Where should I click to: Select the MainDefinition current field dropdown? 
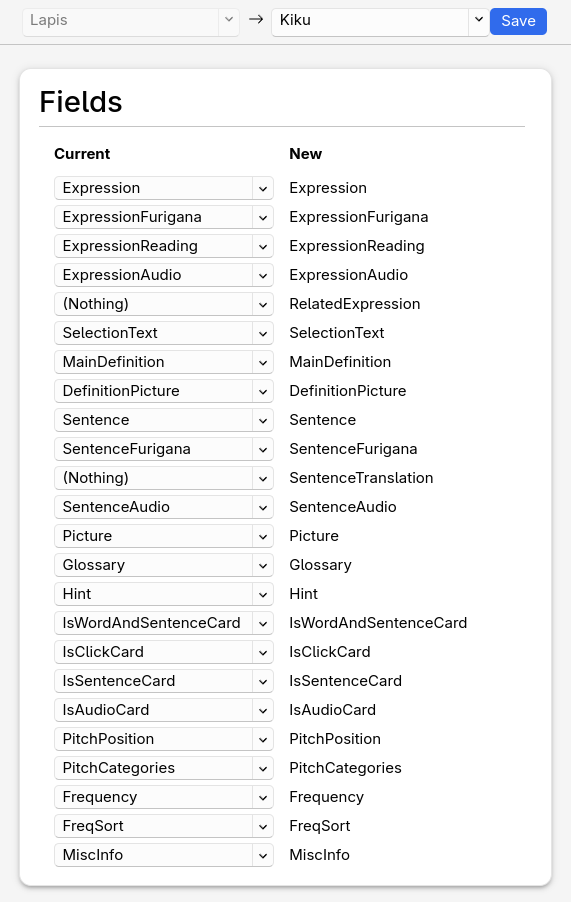click(x=164, y=362)
